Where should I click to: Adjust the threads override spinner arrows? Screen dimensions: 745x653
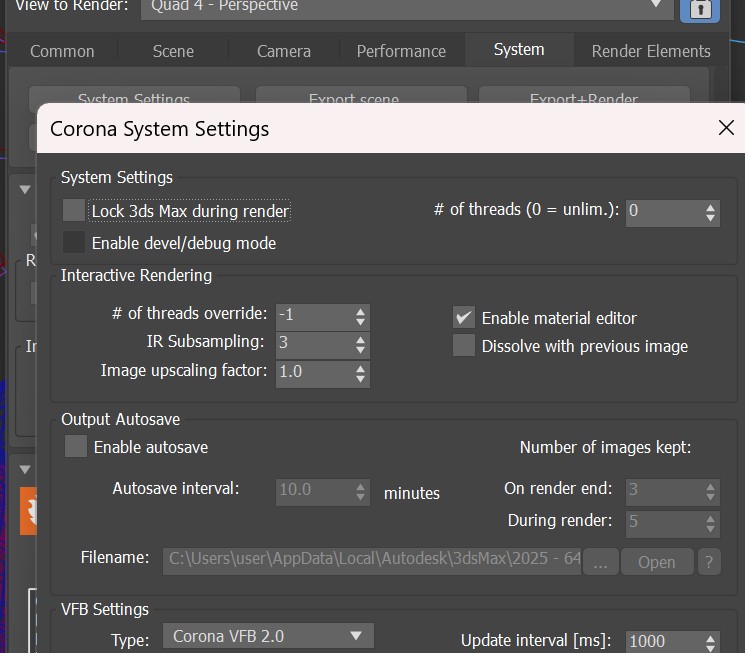(361, 317)
